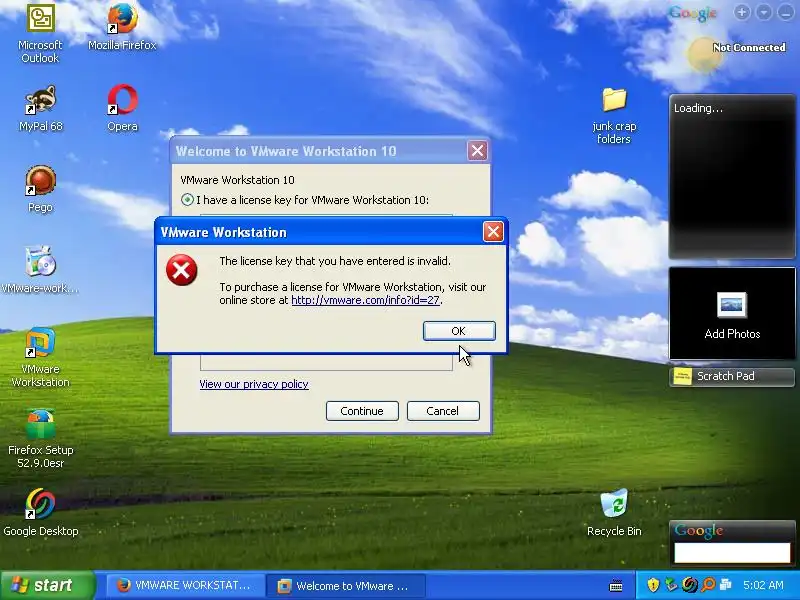
Task: Open the vmware.com/info?id=27 store link
Action: point(365,300)
